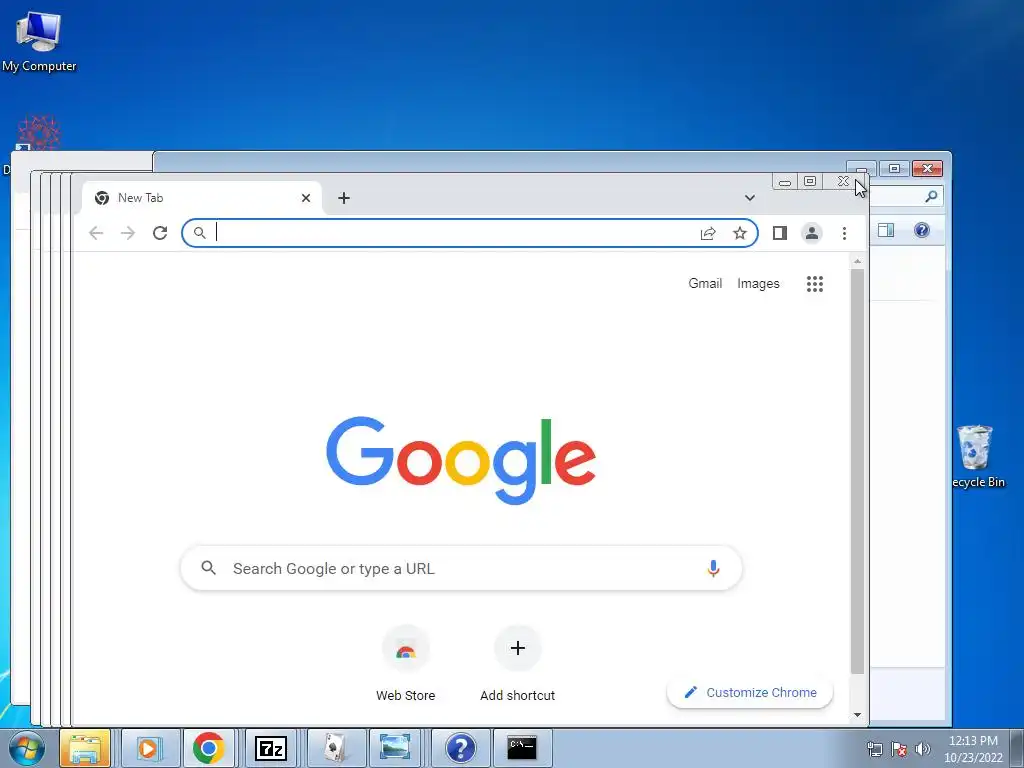Select the New Tab tab
Viewport: 1024px width, 768px height.
(201, 198)
